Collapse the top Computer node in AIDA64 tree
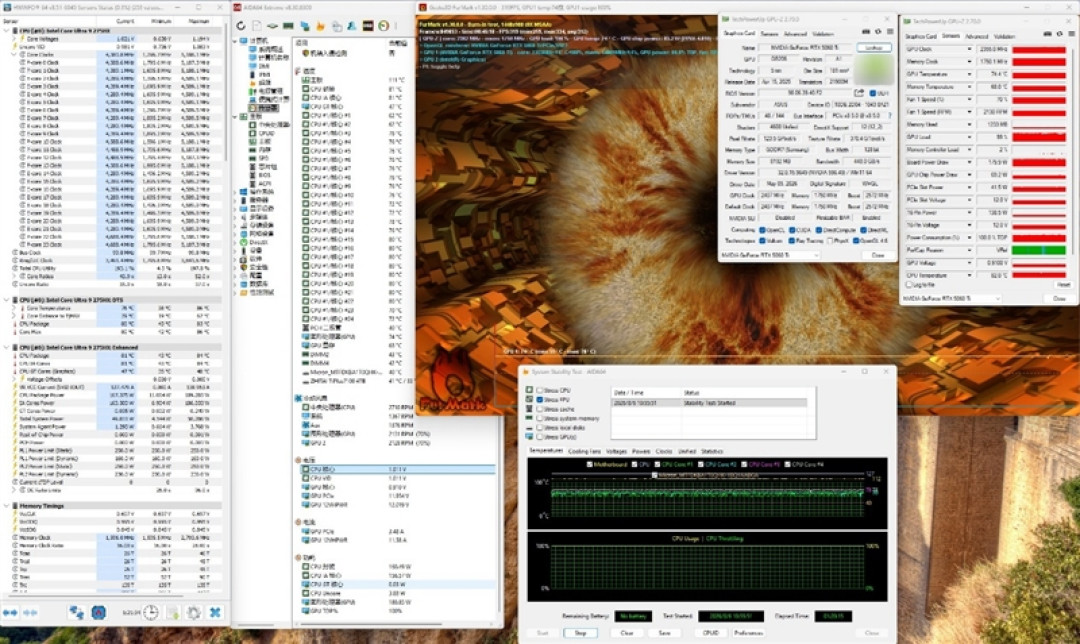This screenshot has width=1080, height=644. 236,41
